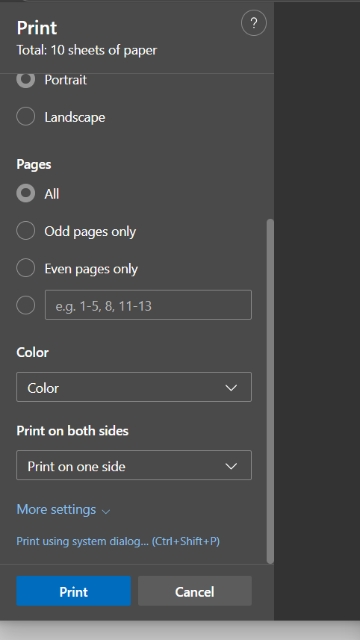Select the Portrait orientation radio button
This screenshot has width=360, height=640.
[25, 80]
